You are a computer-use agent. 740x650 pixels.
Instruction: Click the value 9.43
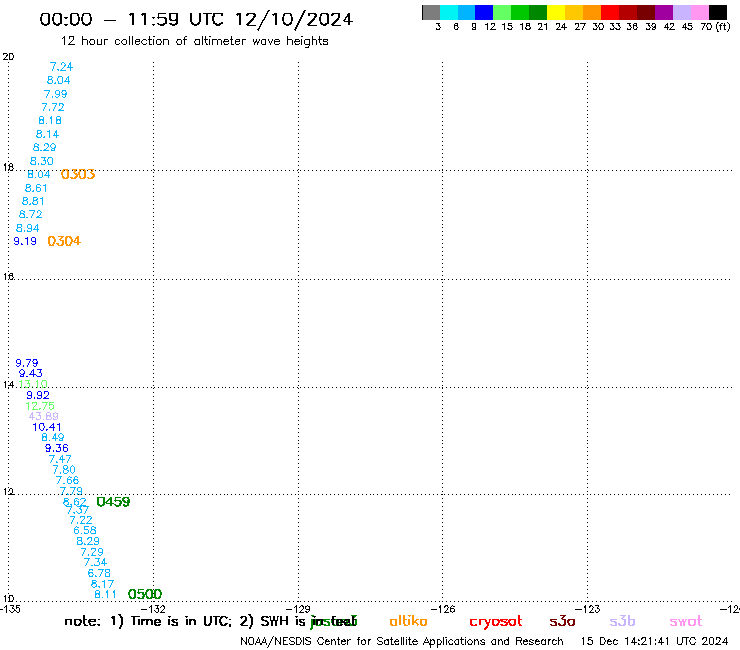tap(31, 373)
